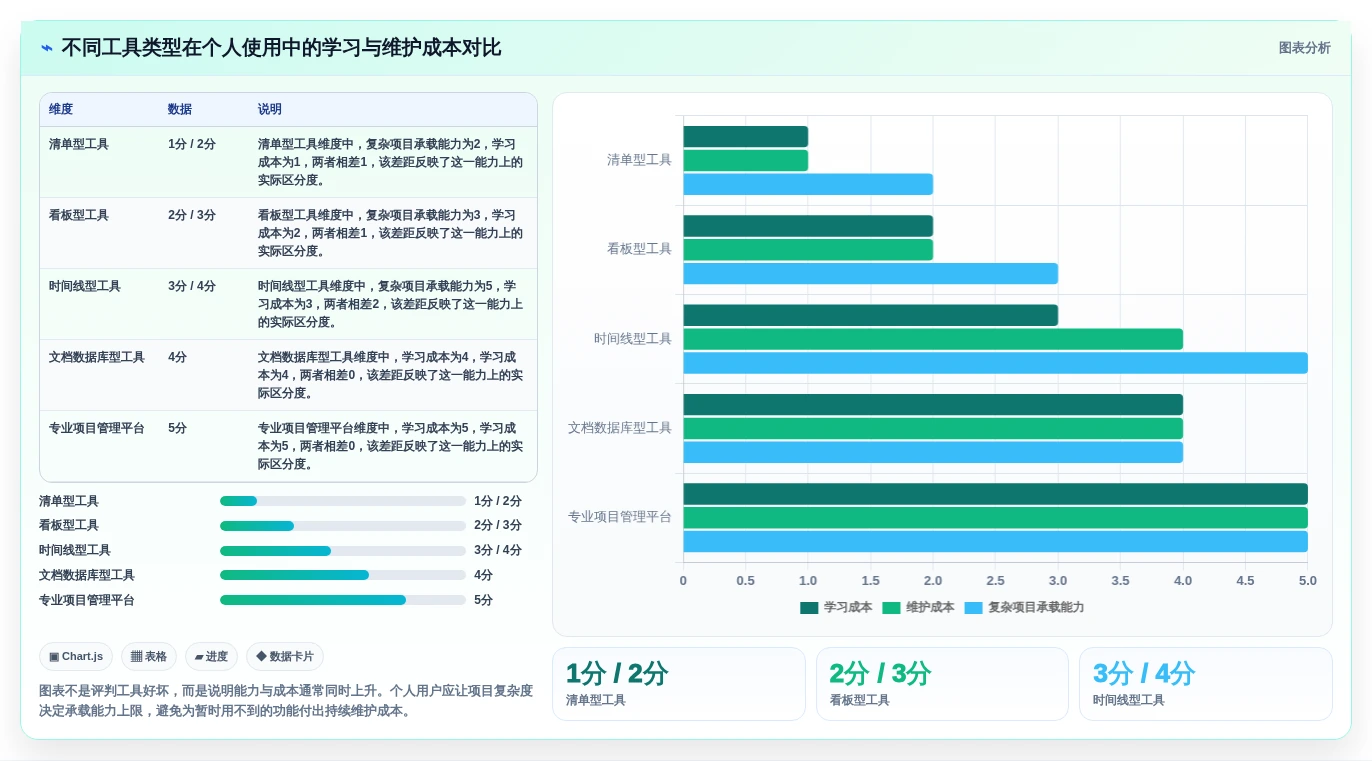
Task: Click the 清单型工具 chart axis label
Action: pyautogui.click(x=639, y=160)
